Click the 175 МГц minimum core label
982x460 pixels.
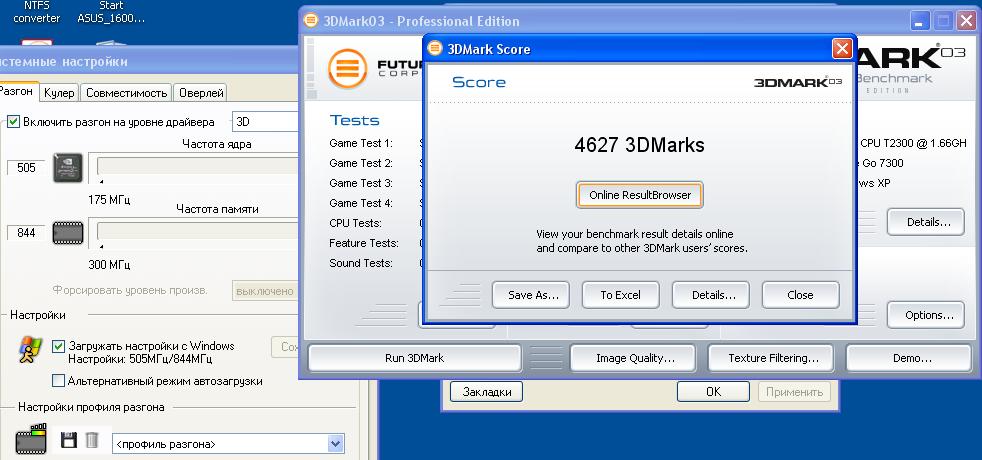point(109,200)
